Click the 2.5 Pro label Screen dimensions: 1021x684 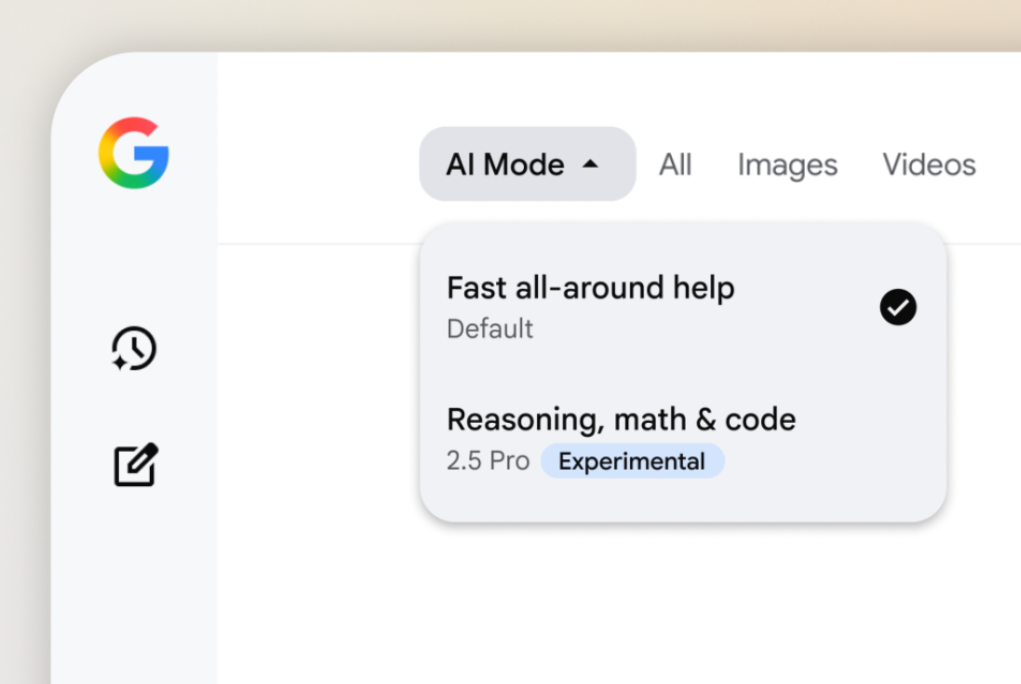point(488,461)
